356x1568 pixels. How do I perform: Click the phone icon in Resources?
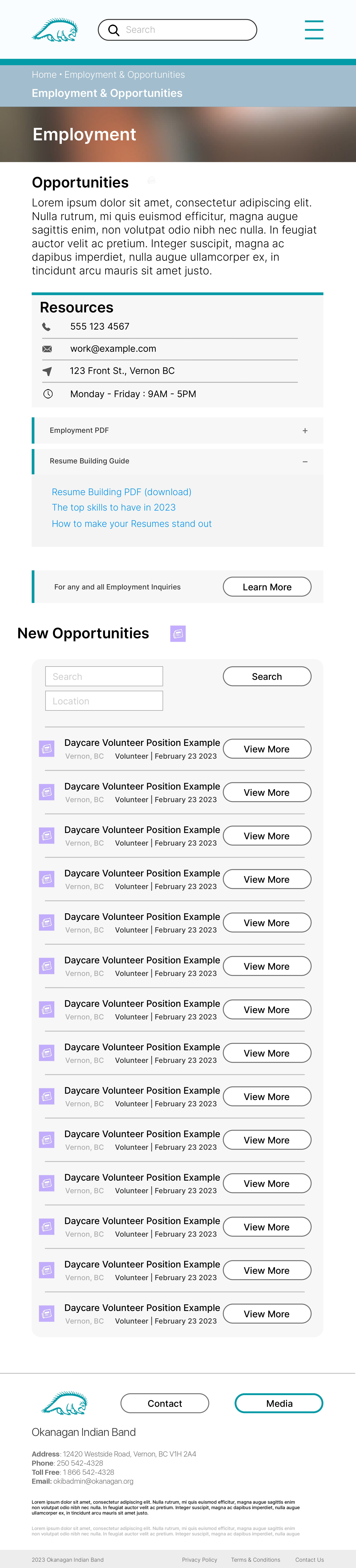pyautogui.click(x=46, y=327)
